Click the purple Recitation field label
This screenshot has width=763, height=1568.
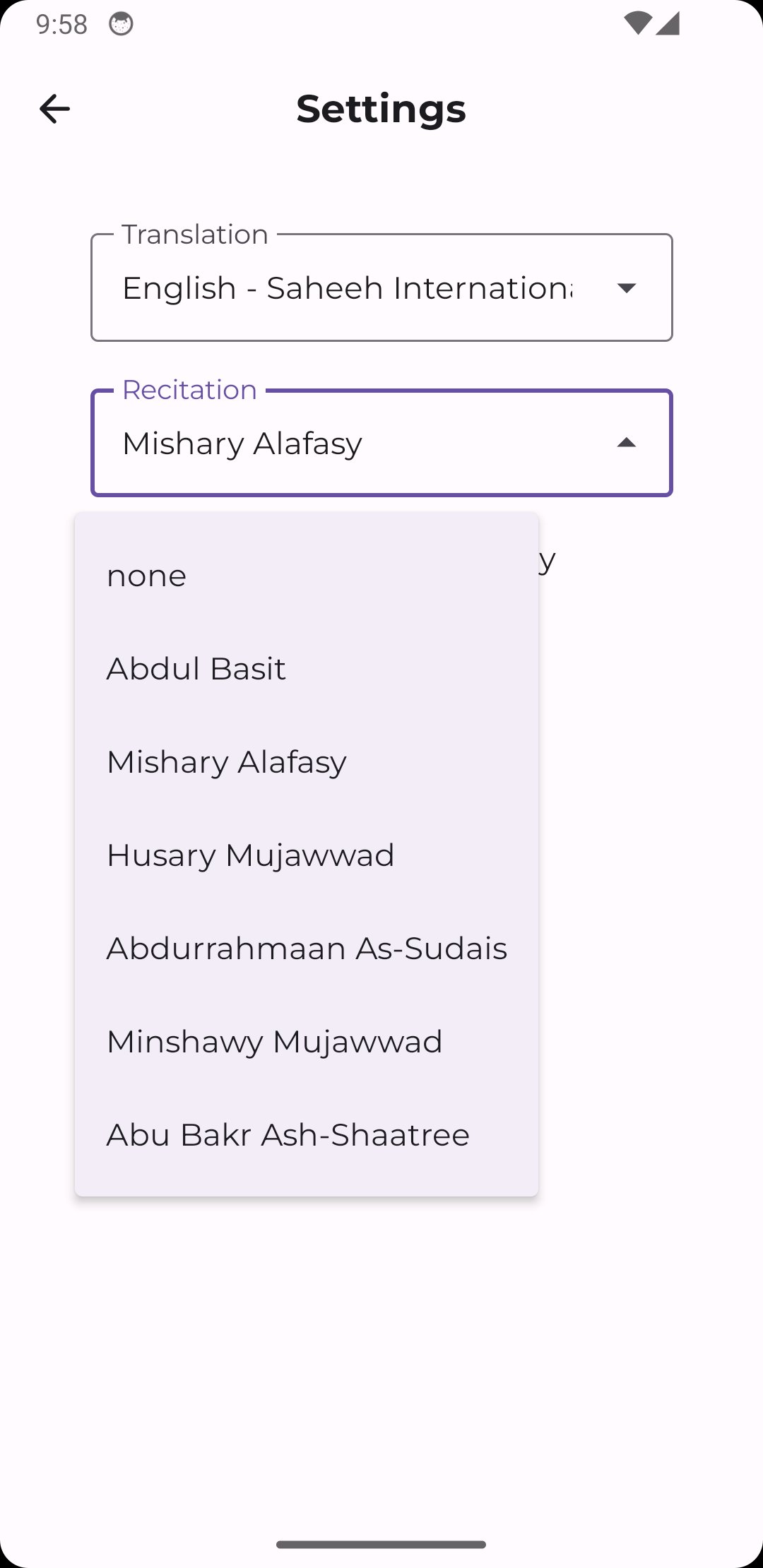tap(189, 390)
